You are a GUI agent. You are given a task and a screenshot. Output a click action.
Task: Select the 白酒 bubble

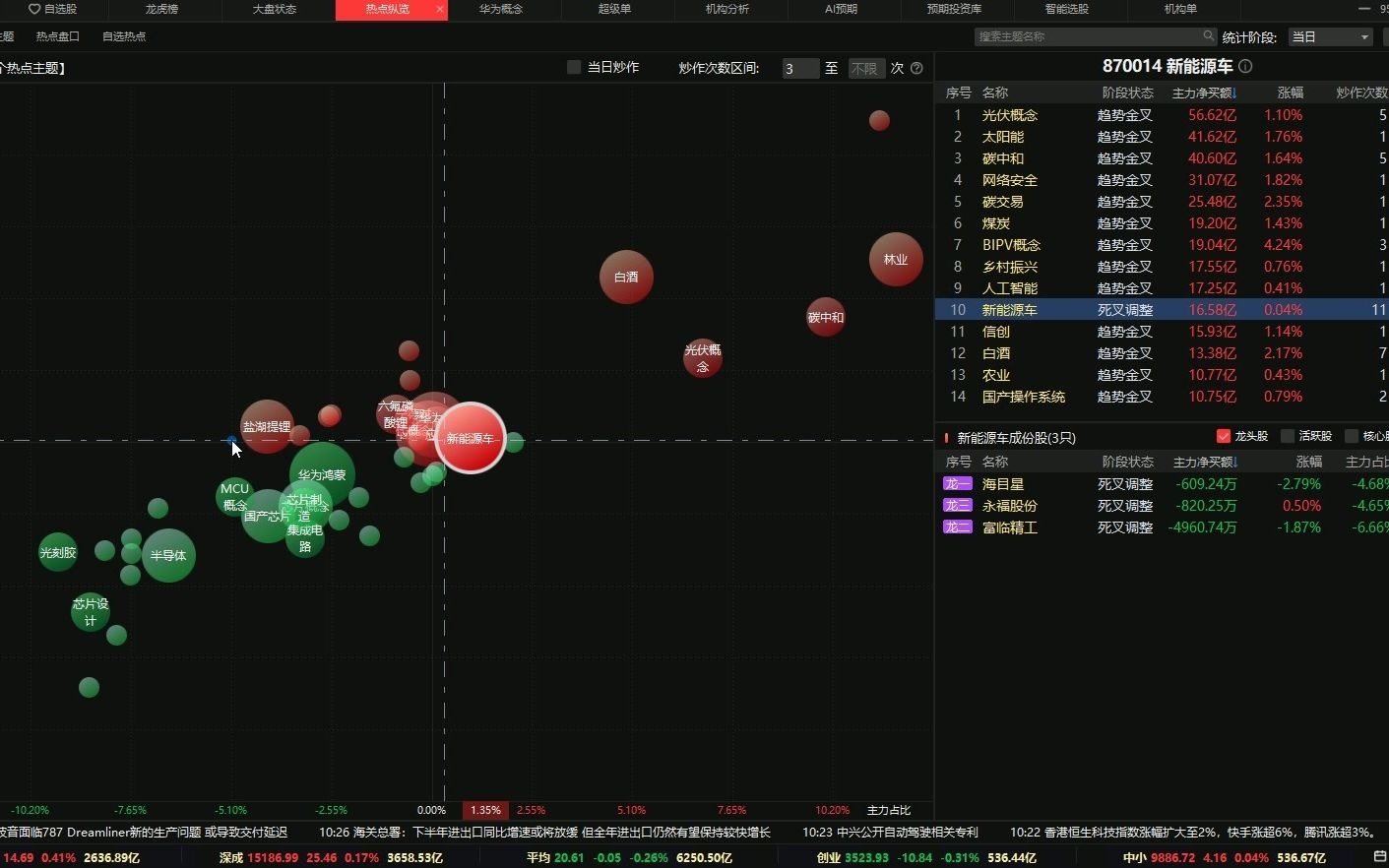pos(626,277)
